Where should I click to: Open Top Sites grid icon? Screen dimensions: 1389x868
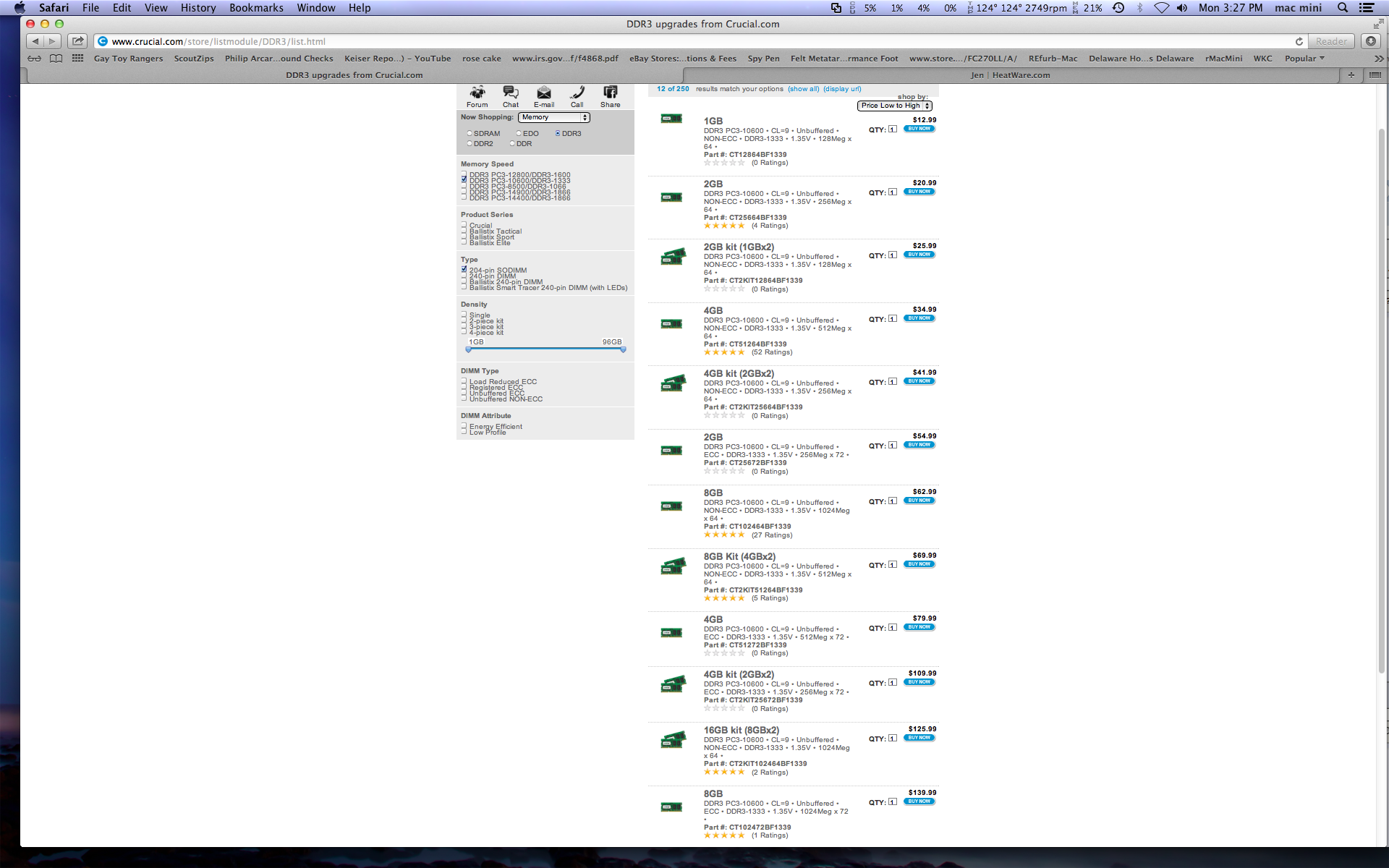click(77, 59)
